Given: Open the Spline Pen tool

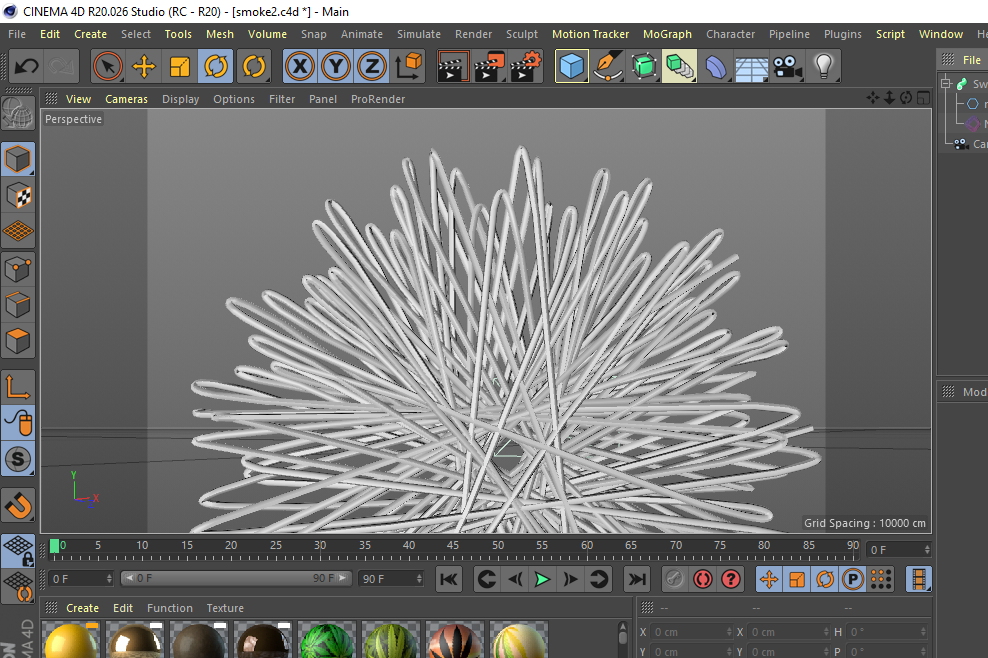Looking at the screenshot, I should pyautogui.click(x=608, y=66).
